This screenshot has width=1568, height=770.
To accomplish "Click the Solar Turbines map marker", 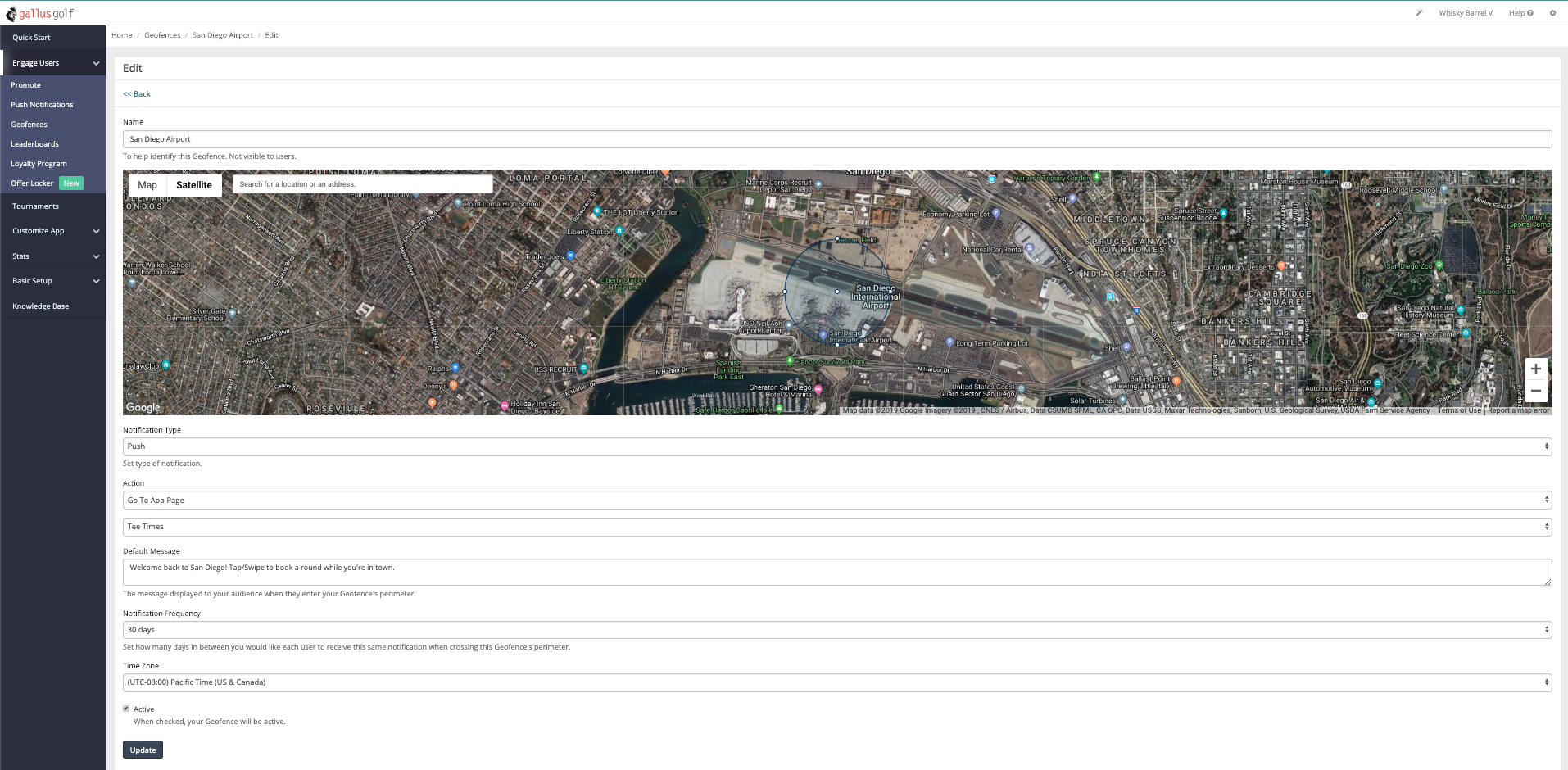I will click(x=1122, y=400).
